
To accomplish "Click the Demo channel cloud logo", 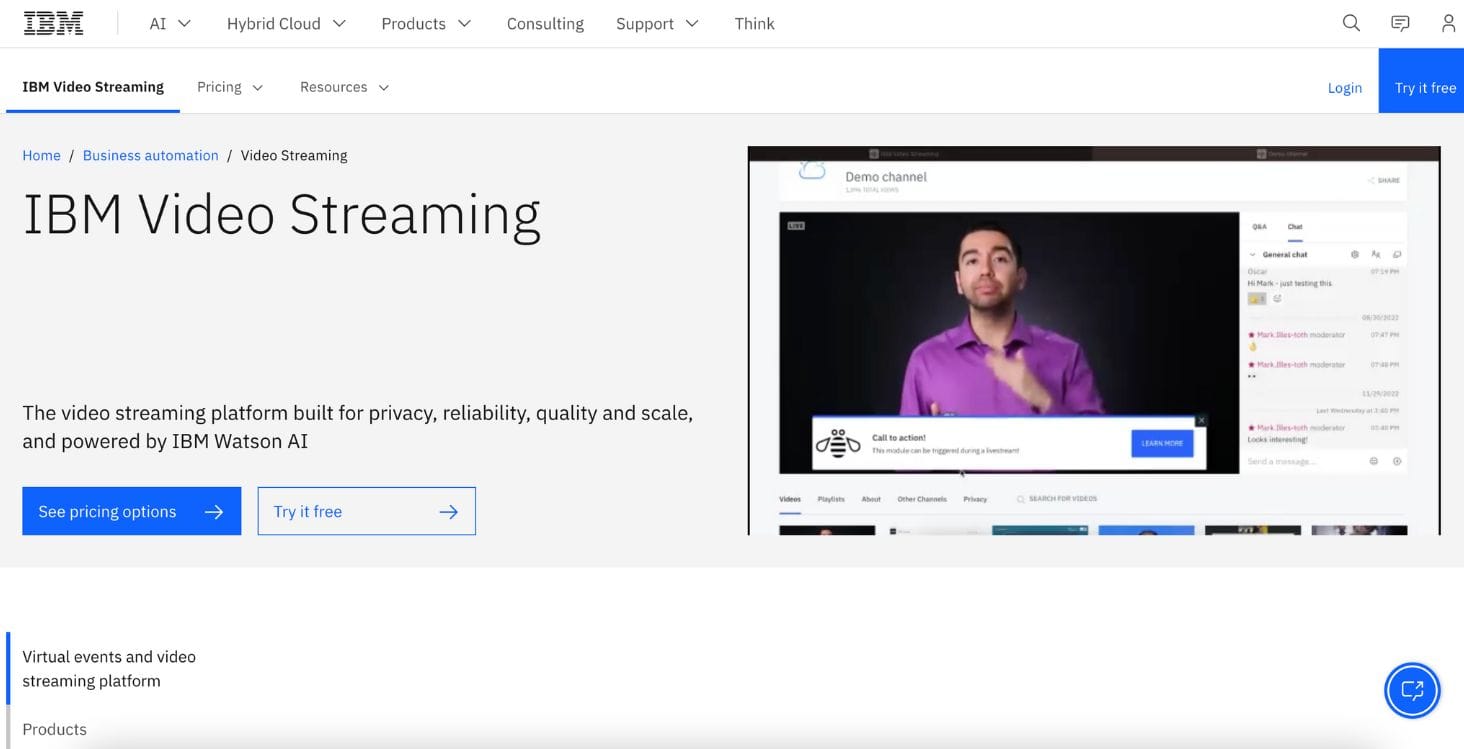I will 812,171.
